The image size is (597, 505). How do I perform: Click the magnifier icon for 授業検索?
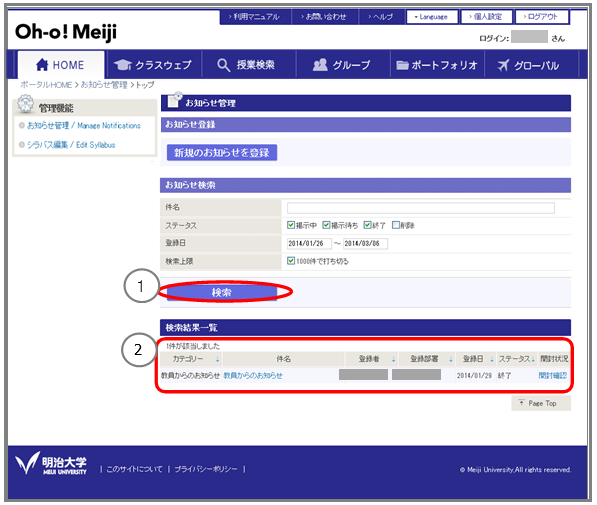(x=223, y=65)
